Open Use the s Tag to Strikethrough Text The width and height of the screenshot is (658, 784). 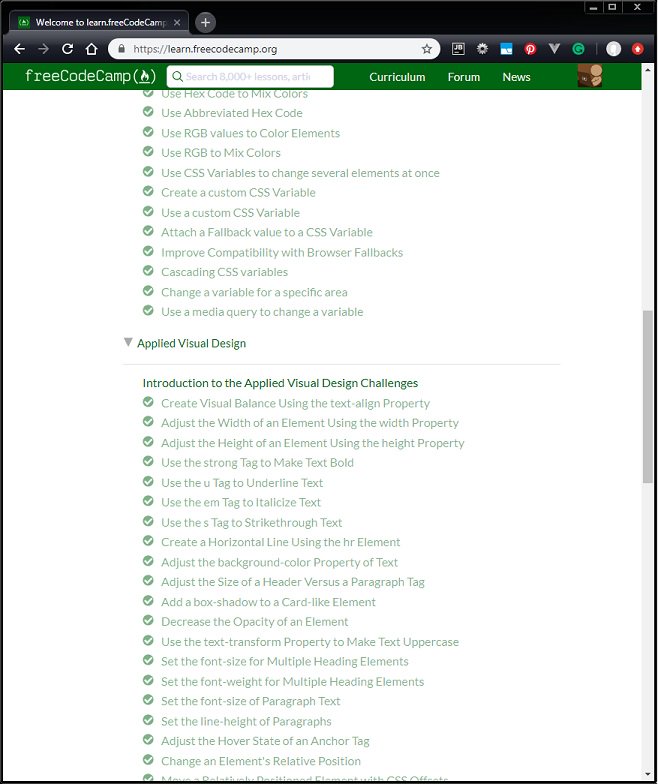coord(251,522)
